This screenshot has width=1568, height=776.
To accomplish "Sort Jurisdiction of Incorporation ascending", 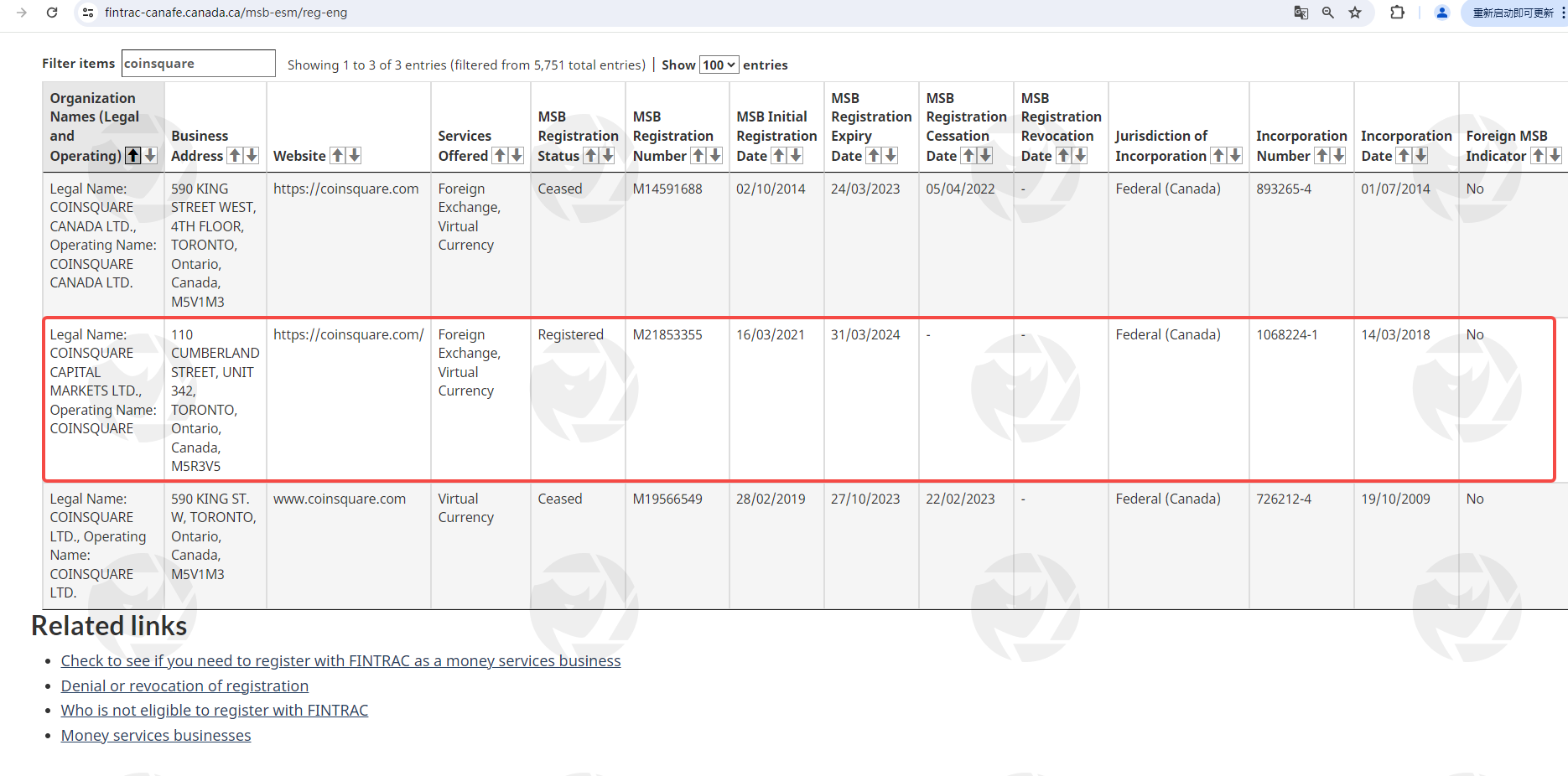I will (x=1218, y=156).
